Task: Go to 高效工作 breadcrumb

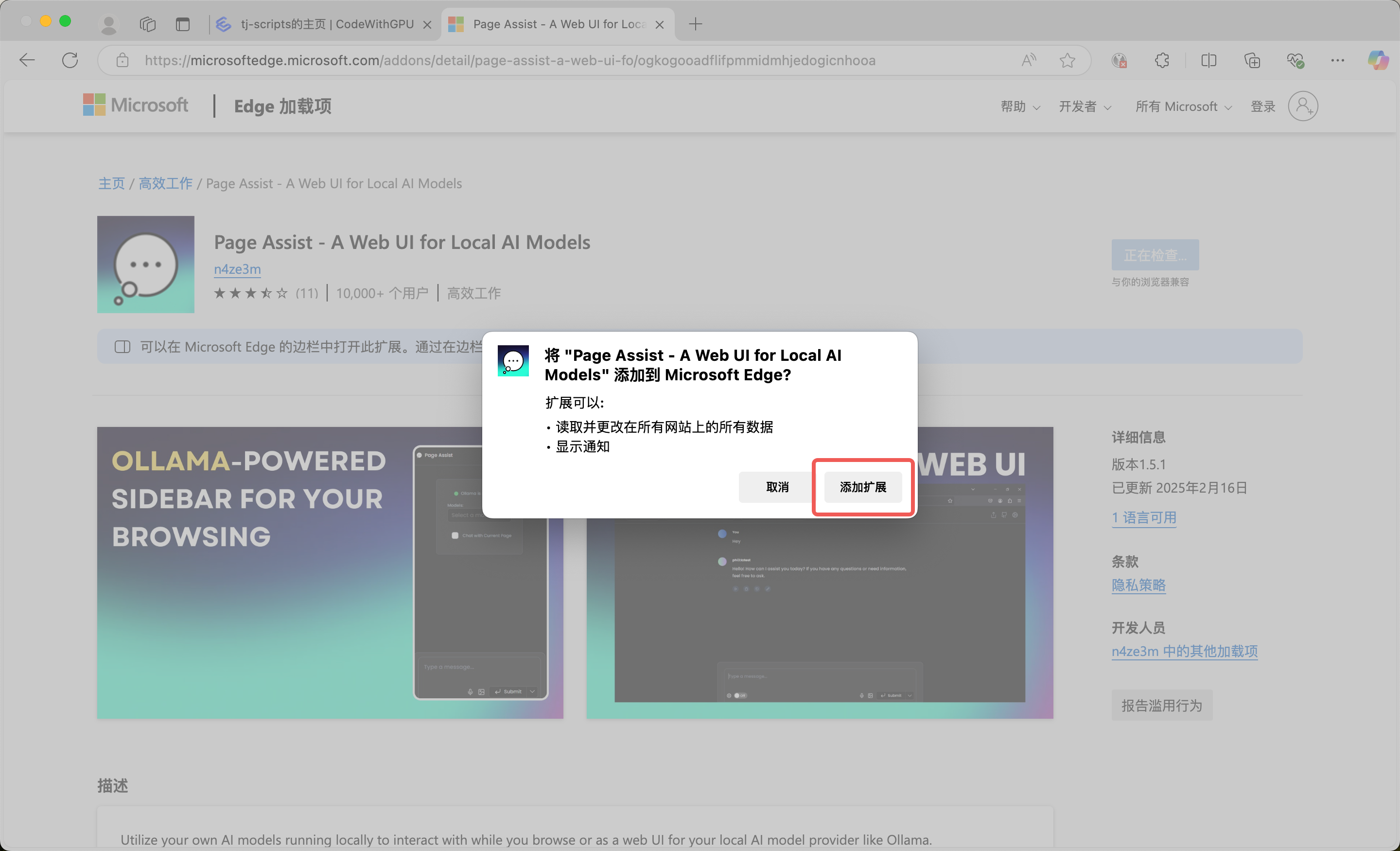Action: 165,183
